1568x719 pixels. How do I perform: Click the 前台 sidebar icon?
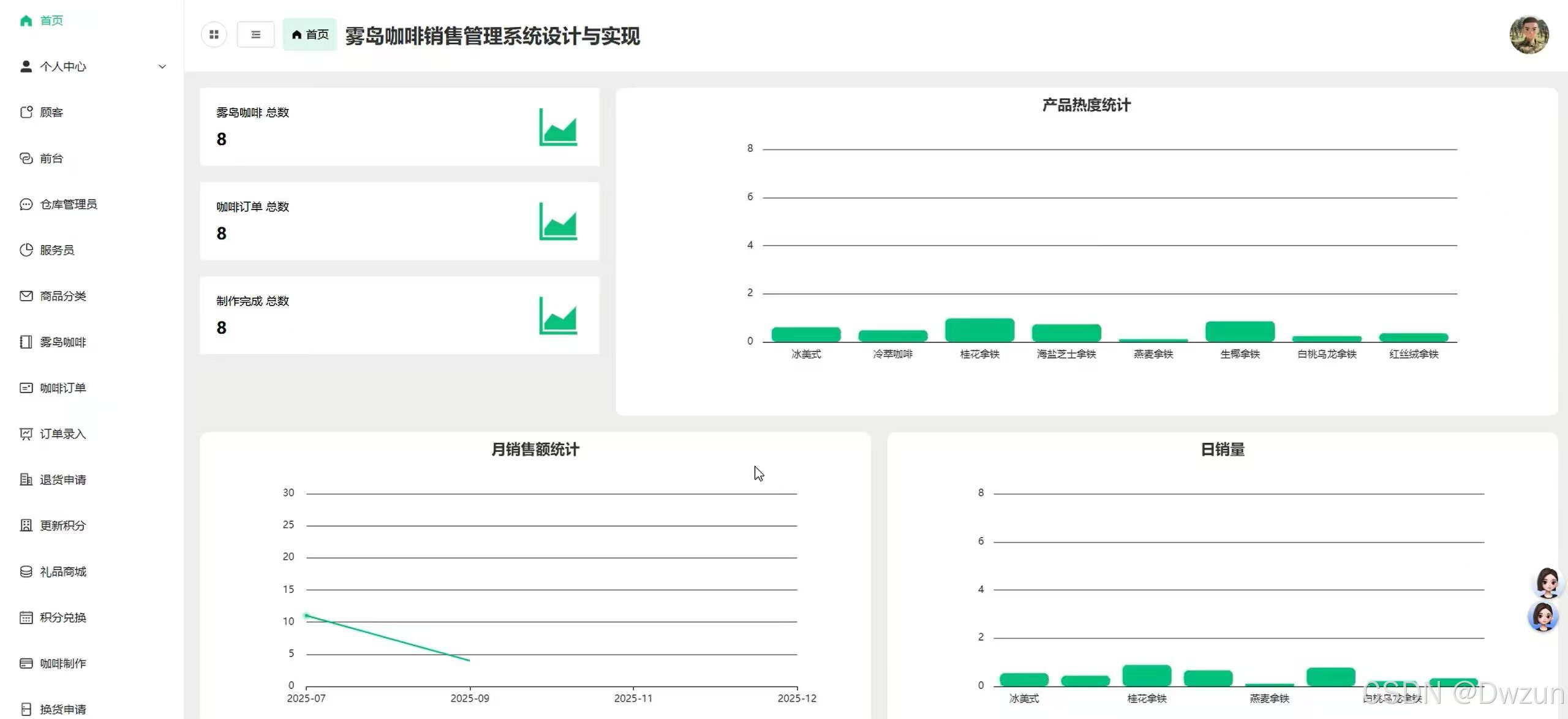tap(26, 159)
